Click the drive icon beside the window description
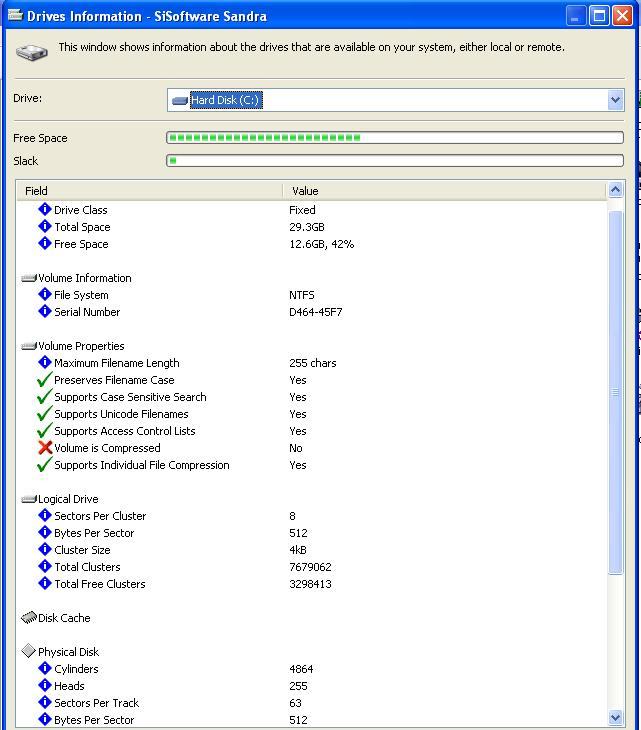The width and height of the screenshot is (641, 730). (x=32, y=52)
